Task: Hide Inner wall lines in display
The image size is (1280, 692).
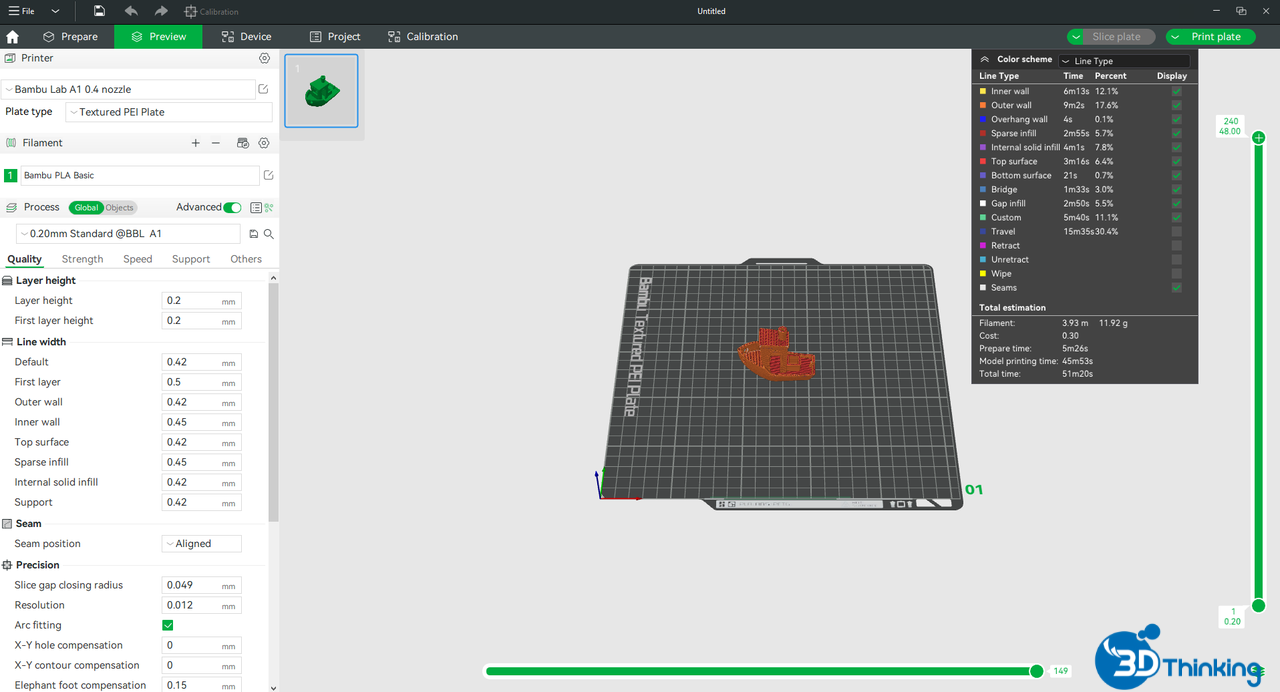Action: tap(1176, 91)
